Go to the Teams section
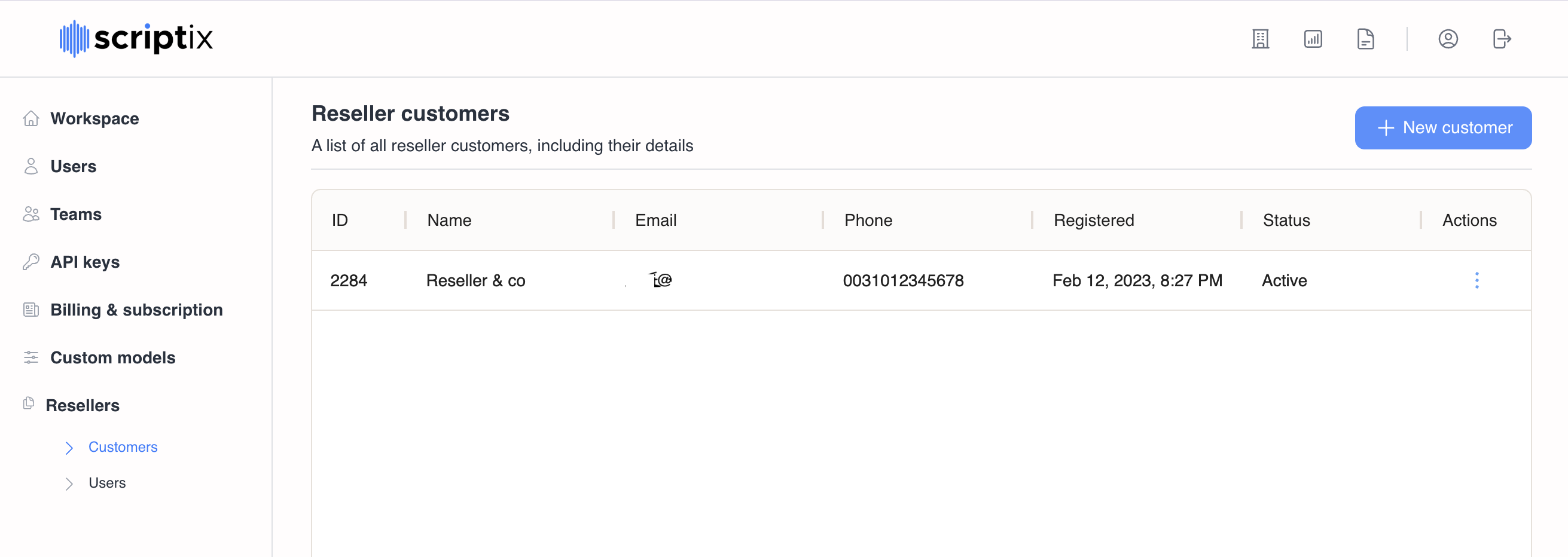Screen dimensions: 1568x557 (x=75, y=214)
